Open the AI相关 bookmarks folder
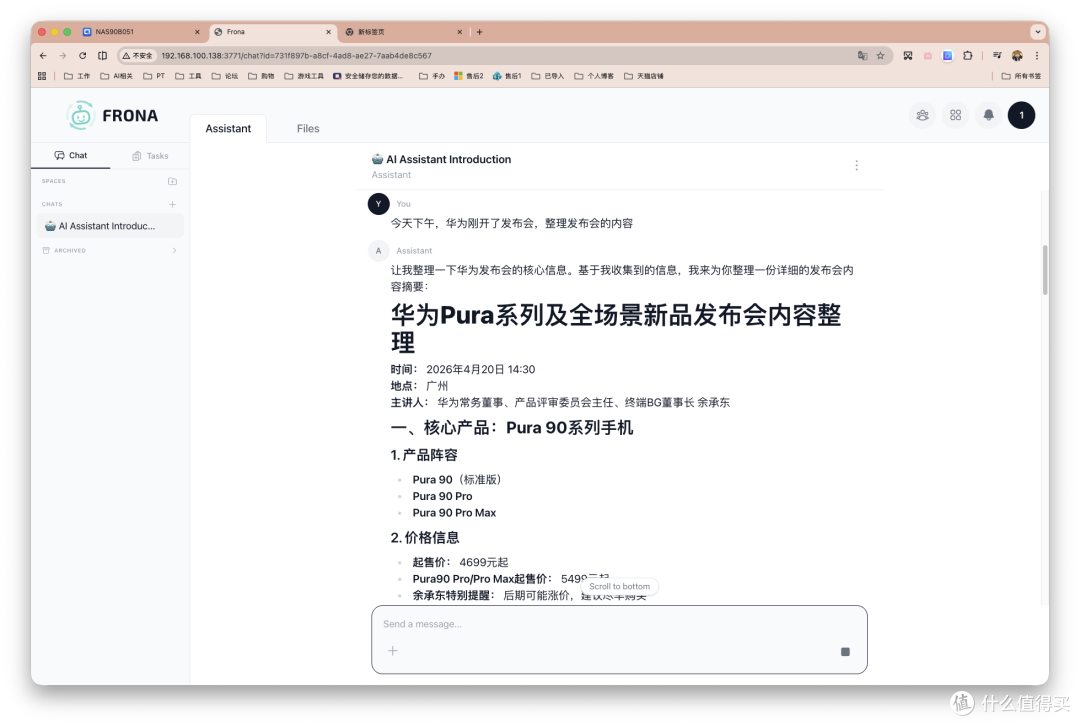This screenshot has height=726, width=1080. [x=116, y=76]
